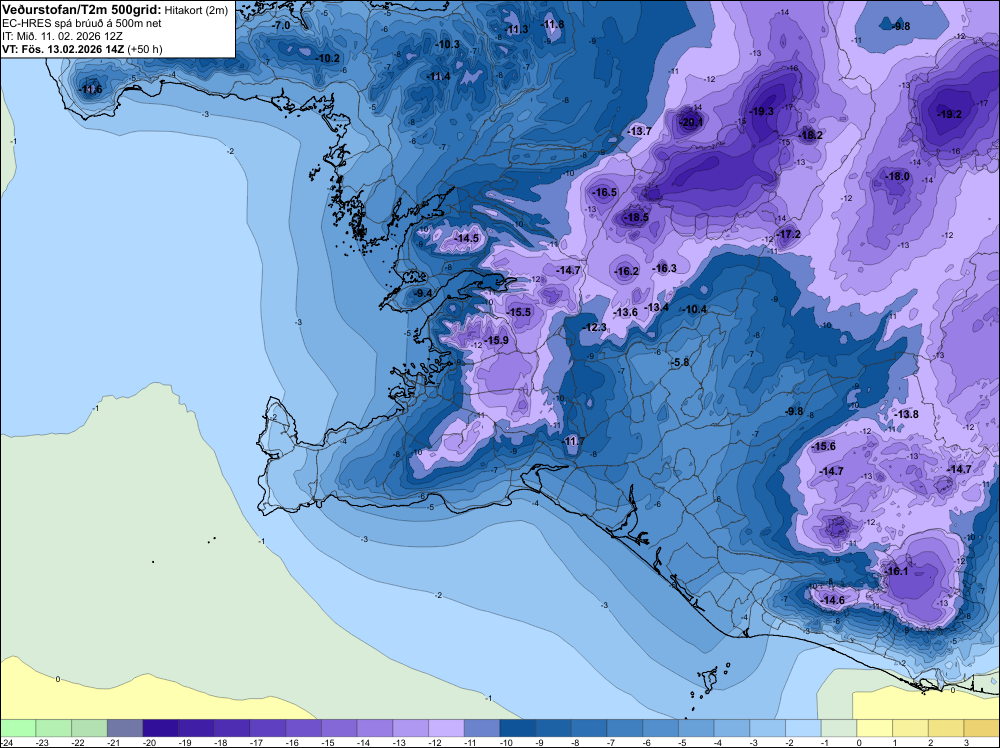Click the -13.4 temperature label
Viewport: 1000px width, 748px height.
657,307
